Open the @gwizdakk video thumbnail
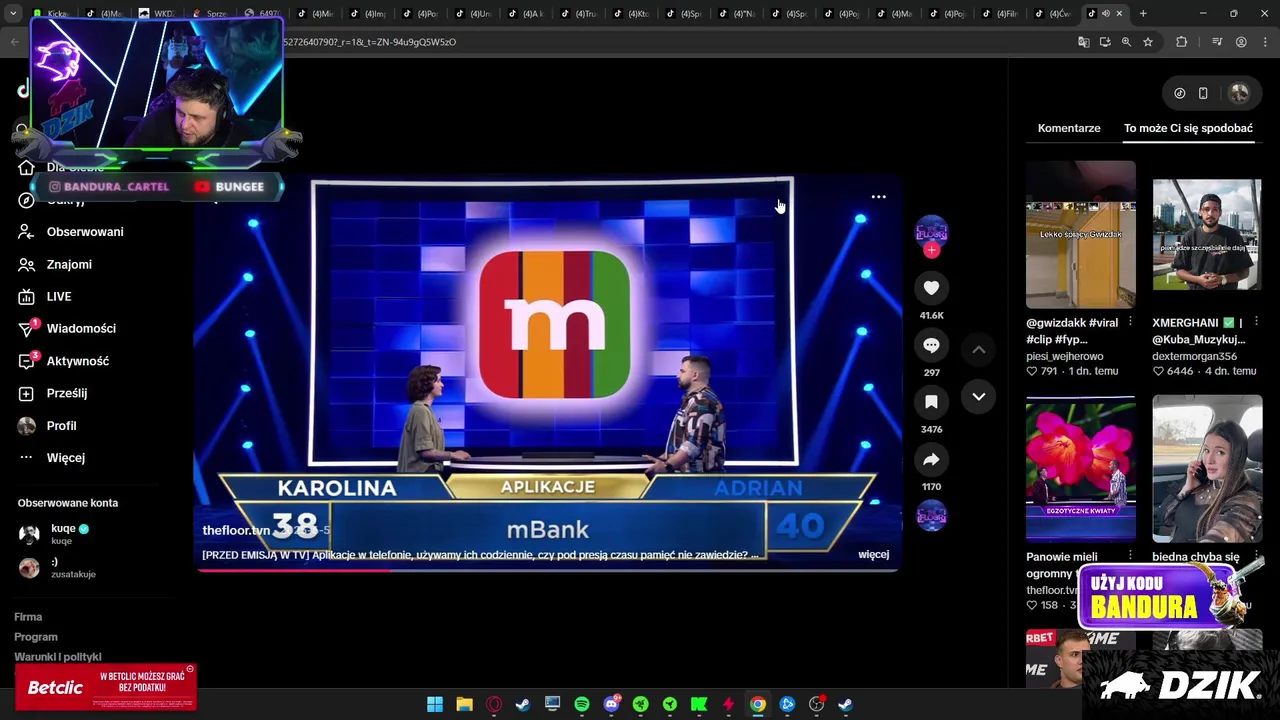The height and width of the screenshot is (720, 1280). click(1081, 235)
